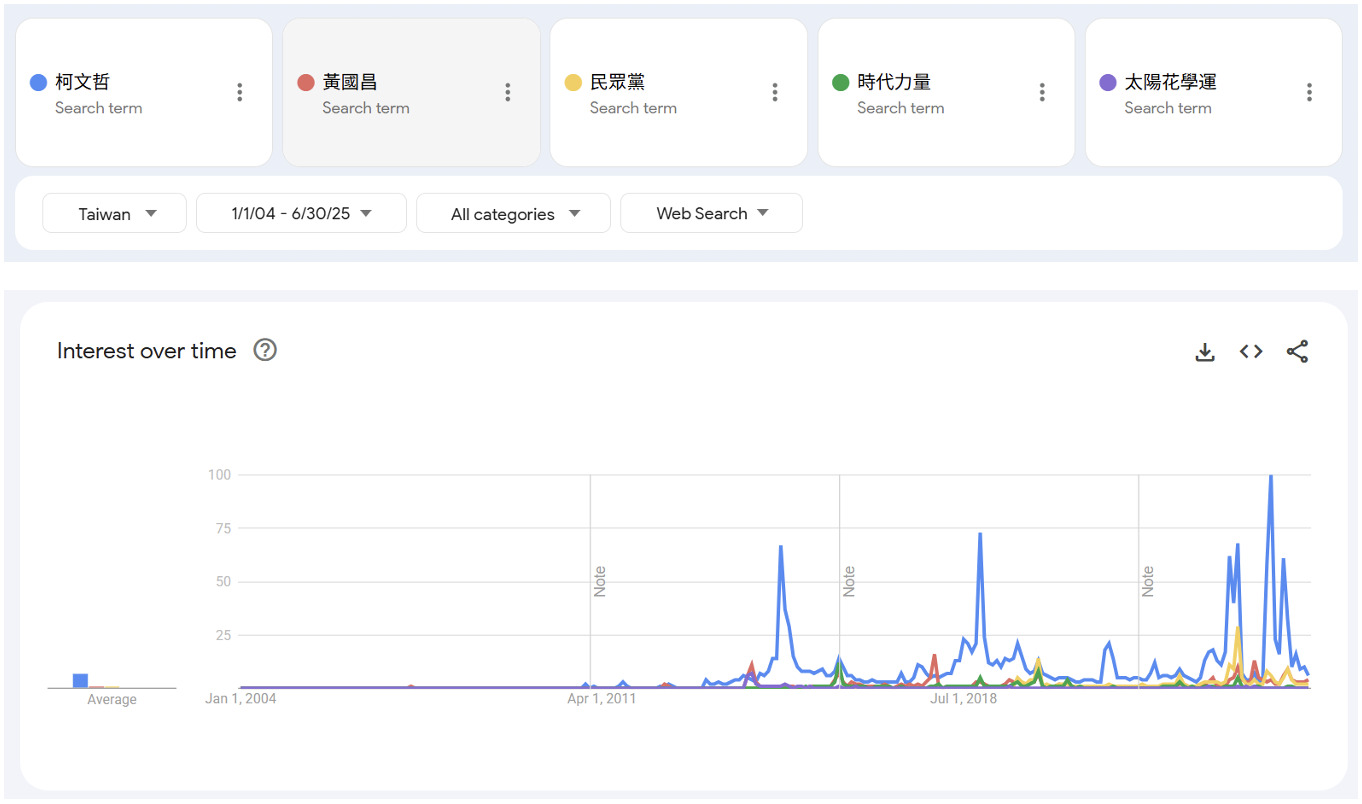The image size is (1362, 804).
Task: Open more options for 民眾黨 term
Action: [x=775, y=92]
